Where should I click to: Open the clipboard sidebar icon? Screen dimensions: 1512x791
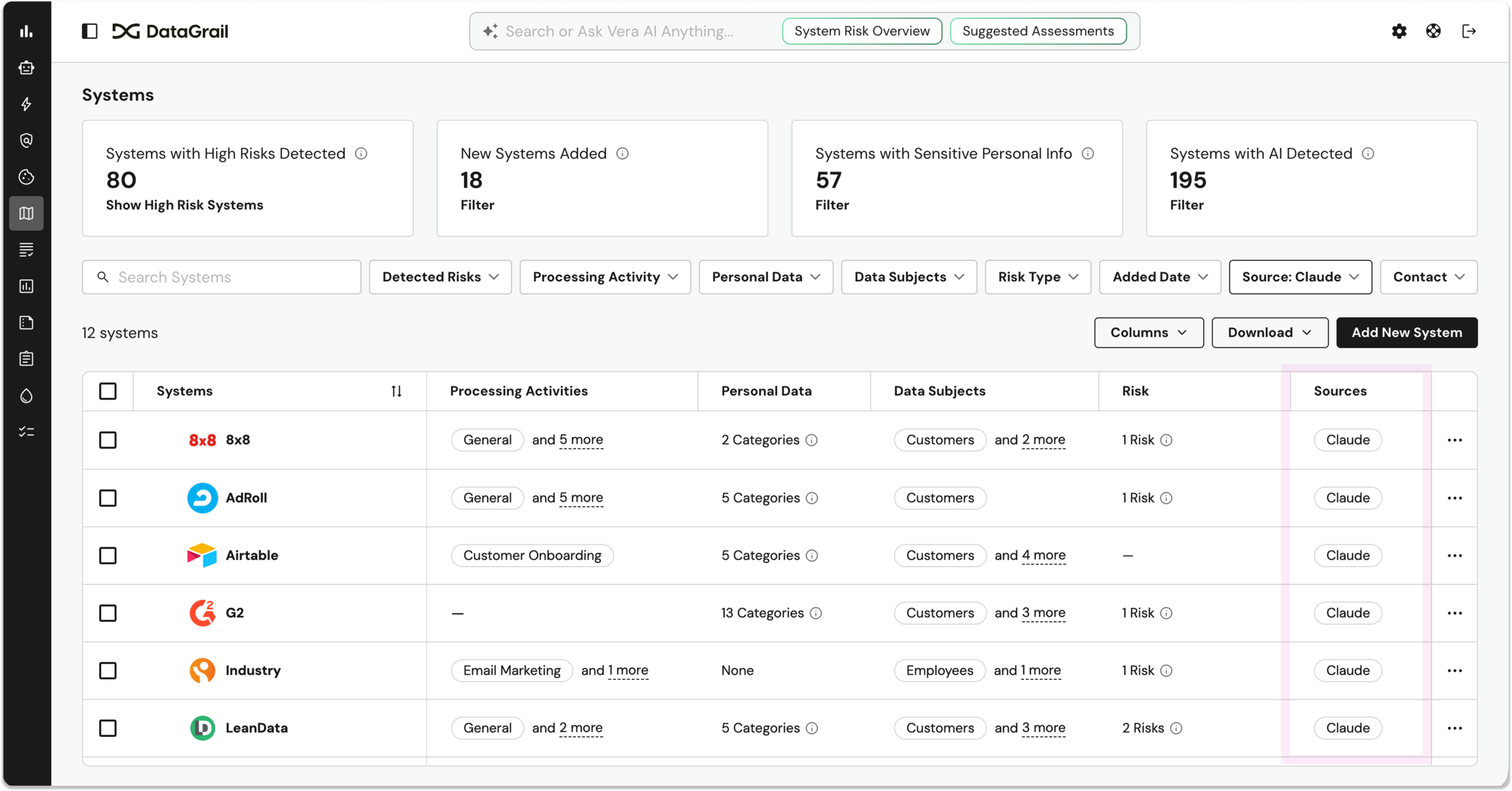(x=26, y=359)
